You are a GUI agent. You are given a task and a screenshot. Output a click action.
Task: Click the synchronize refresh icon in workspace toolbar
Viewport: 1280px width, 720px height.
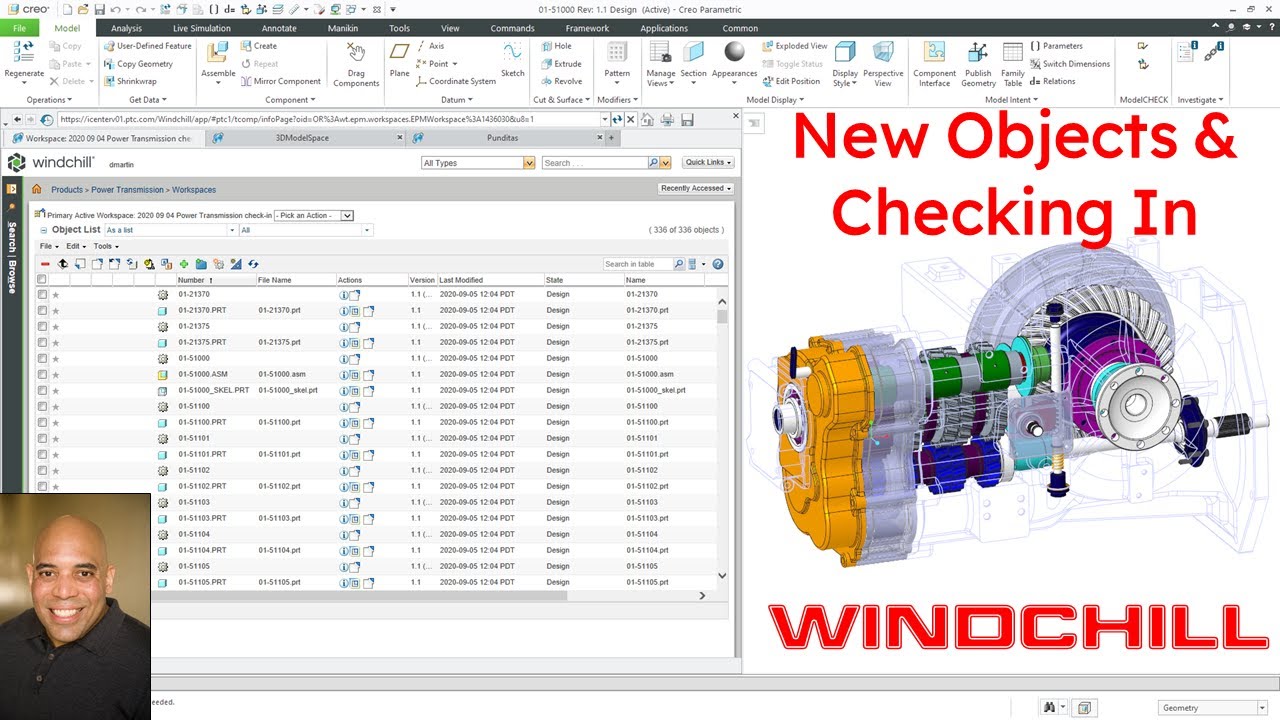tap(253, 264)
